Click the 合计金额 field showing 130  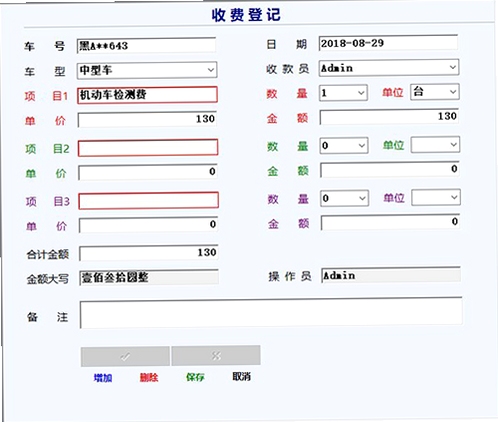(149, 253)
